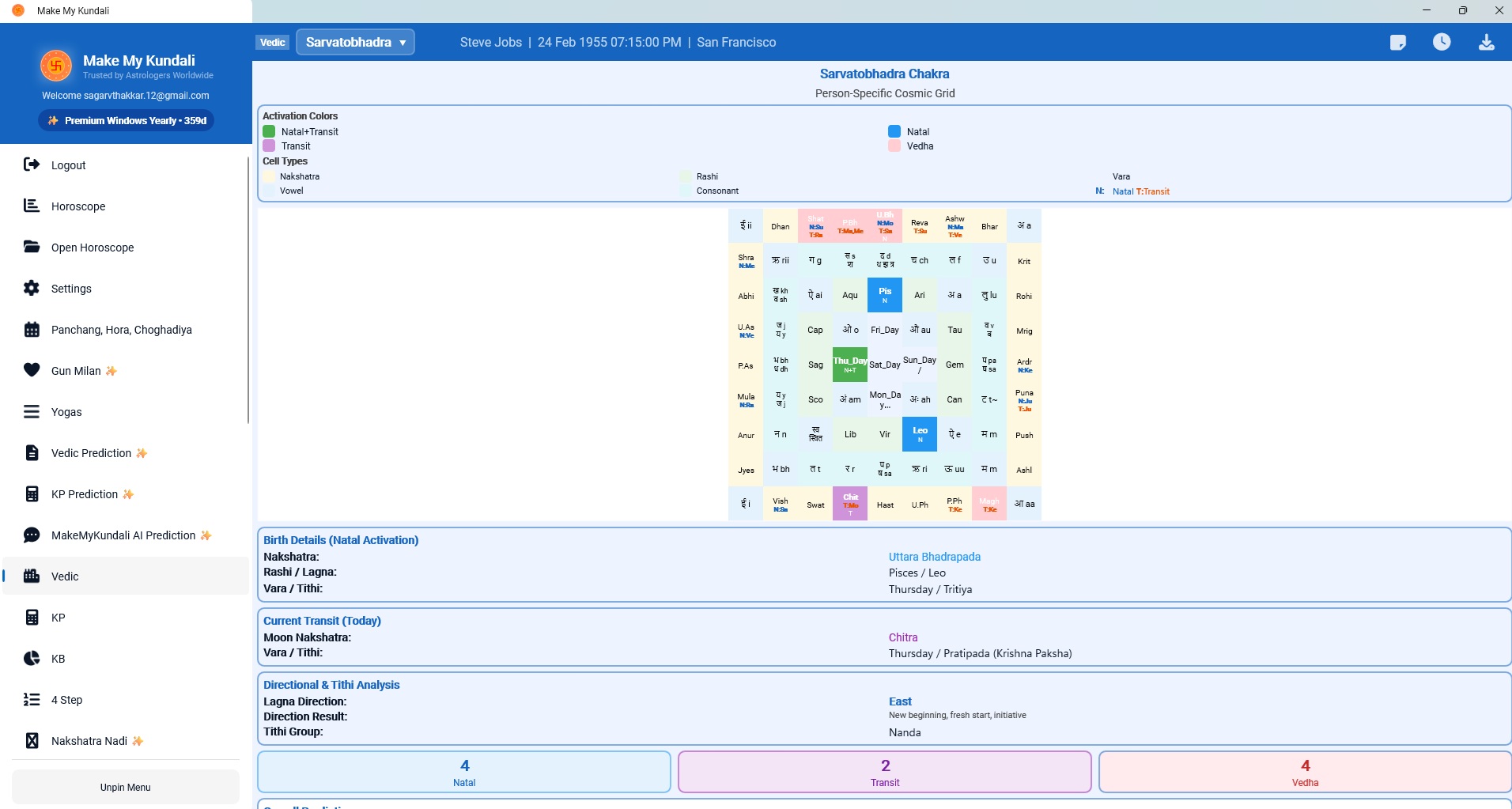Click the Transit purple color swatch

(269, 146)
